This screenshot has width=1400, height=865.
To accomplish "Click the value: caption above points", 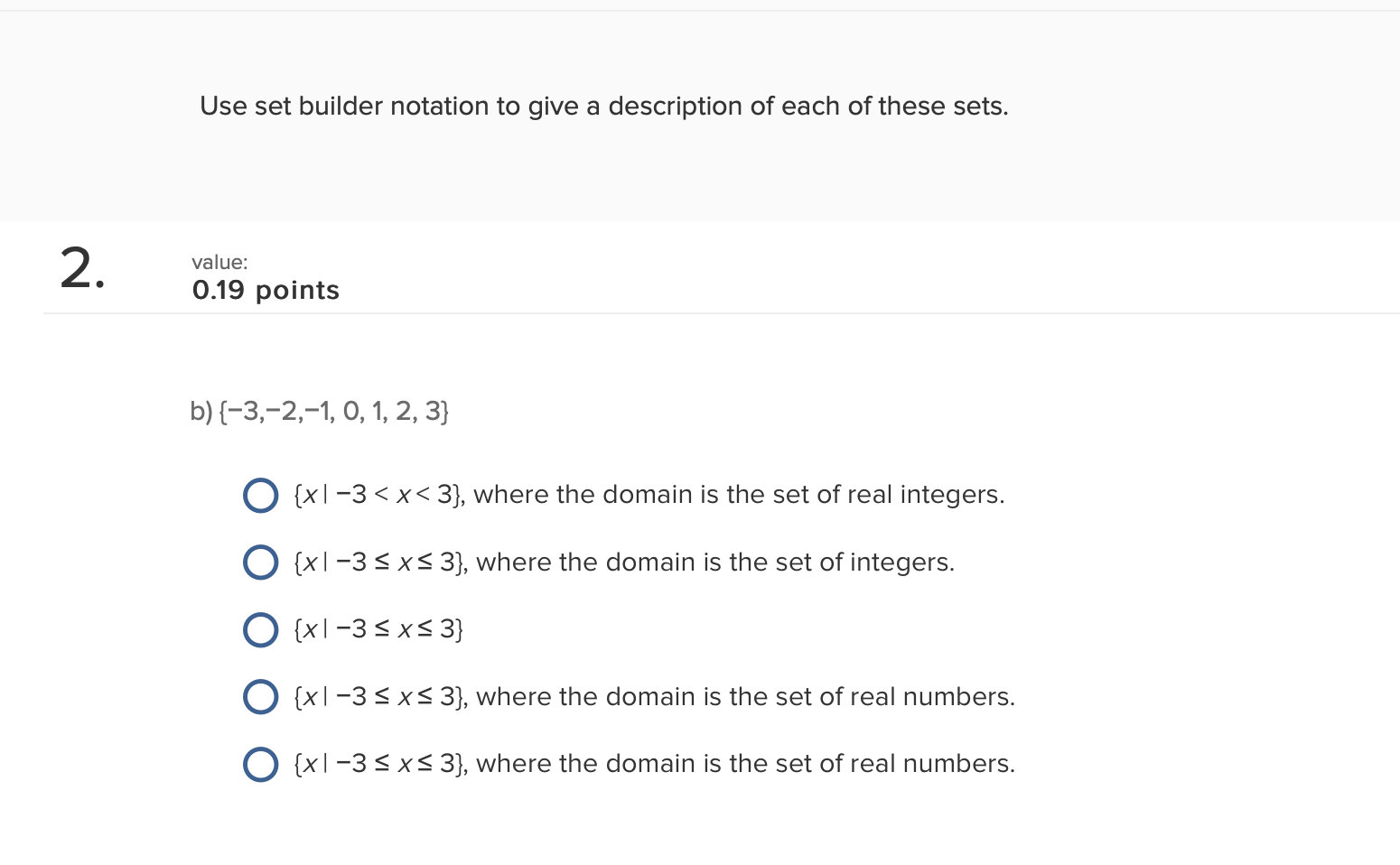I will tap(219, 262).
